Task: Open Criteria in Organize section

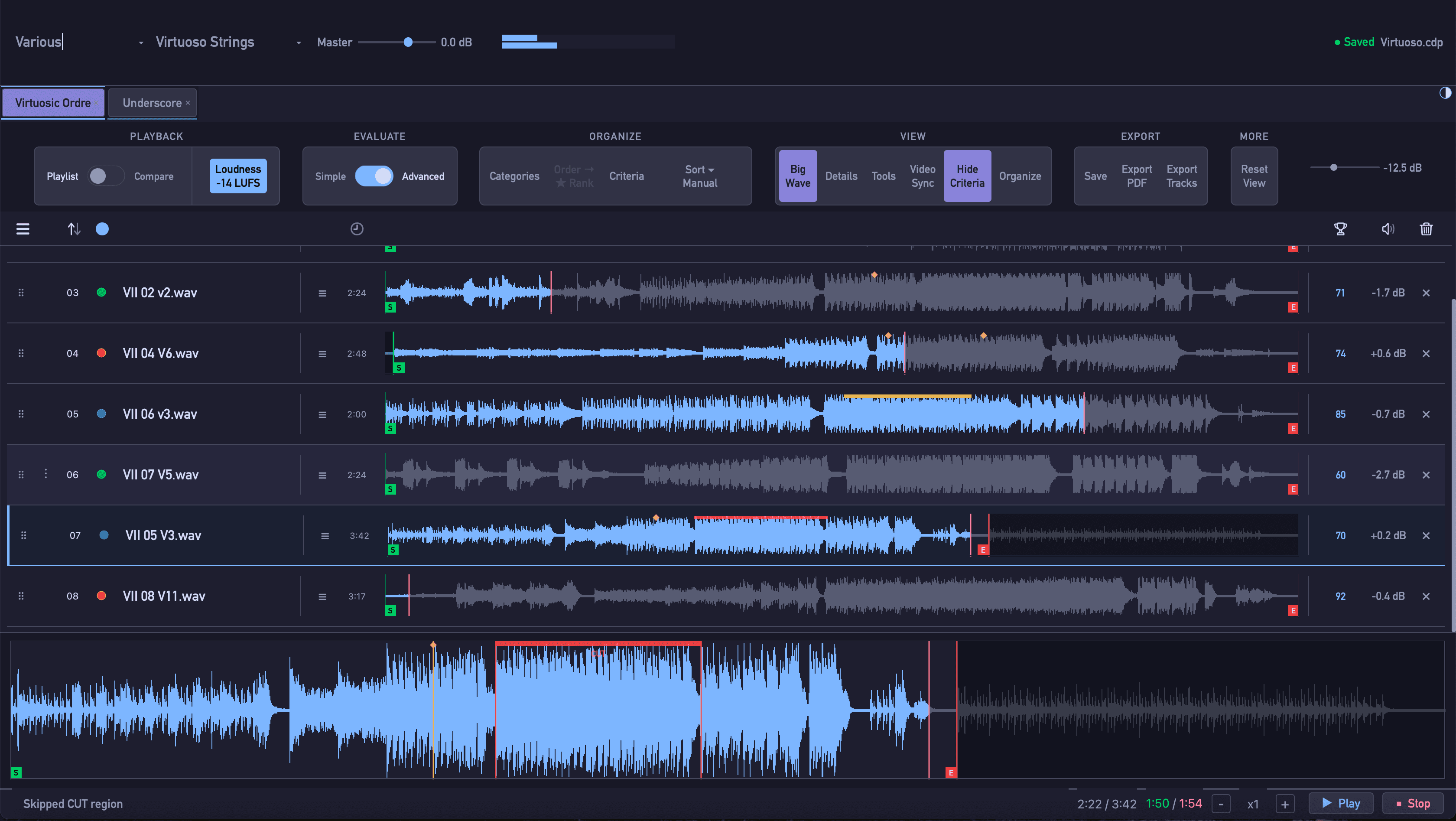Action: (626, 176)
